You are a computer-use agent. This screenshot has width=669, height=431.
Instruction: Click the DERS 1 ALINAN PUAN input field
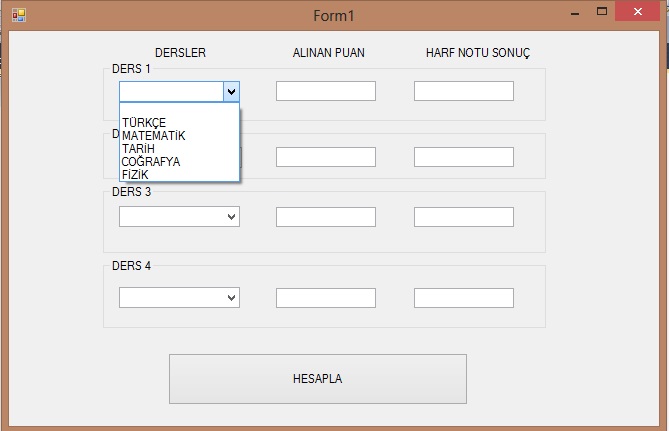(326, 91)
